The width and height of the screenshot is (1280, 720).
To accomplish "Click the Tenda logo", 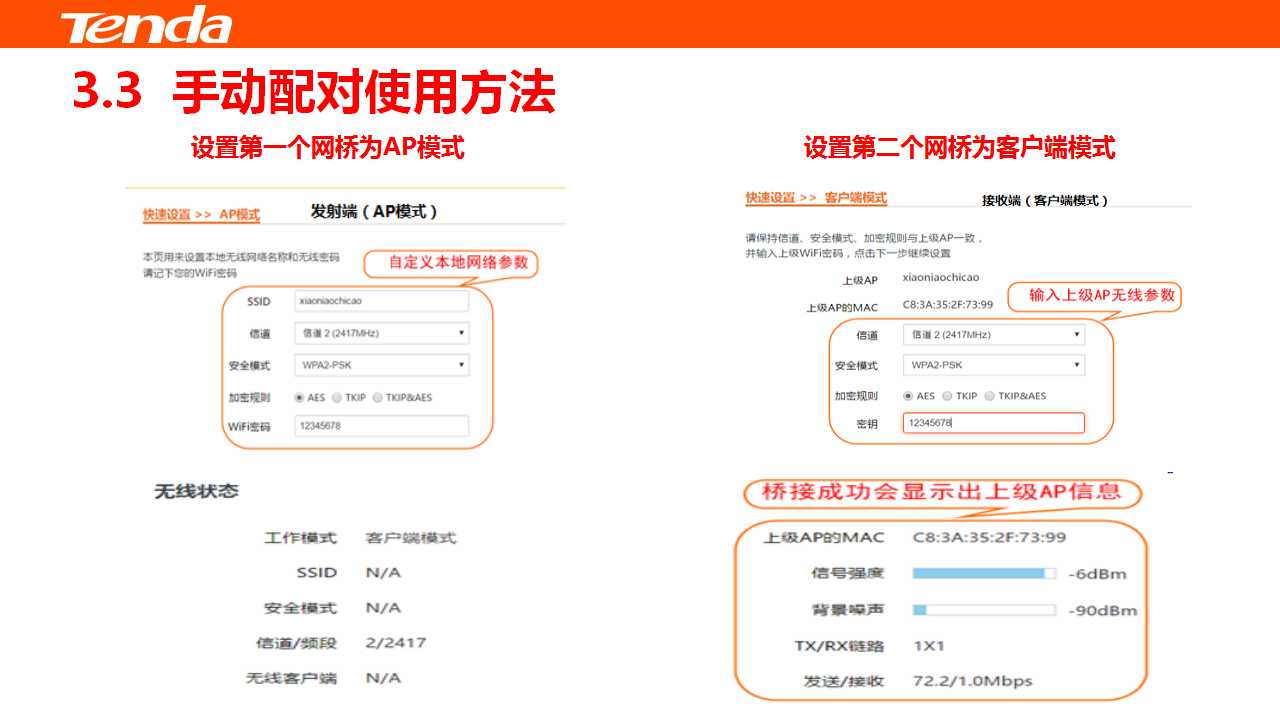I will coord(146,25).
